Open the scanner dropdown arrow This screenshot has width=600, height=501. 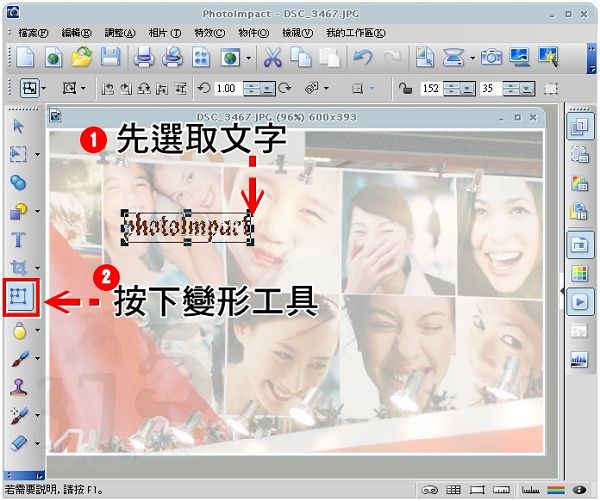point(473,58)
